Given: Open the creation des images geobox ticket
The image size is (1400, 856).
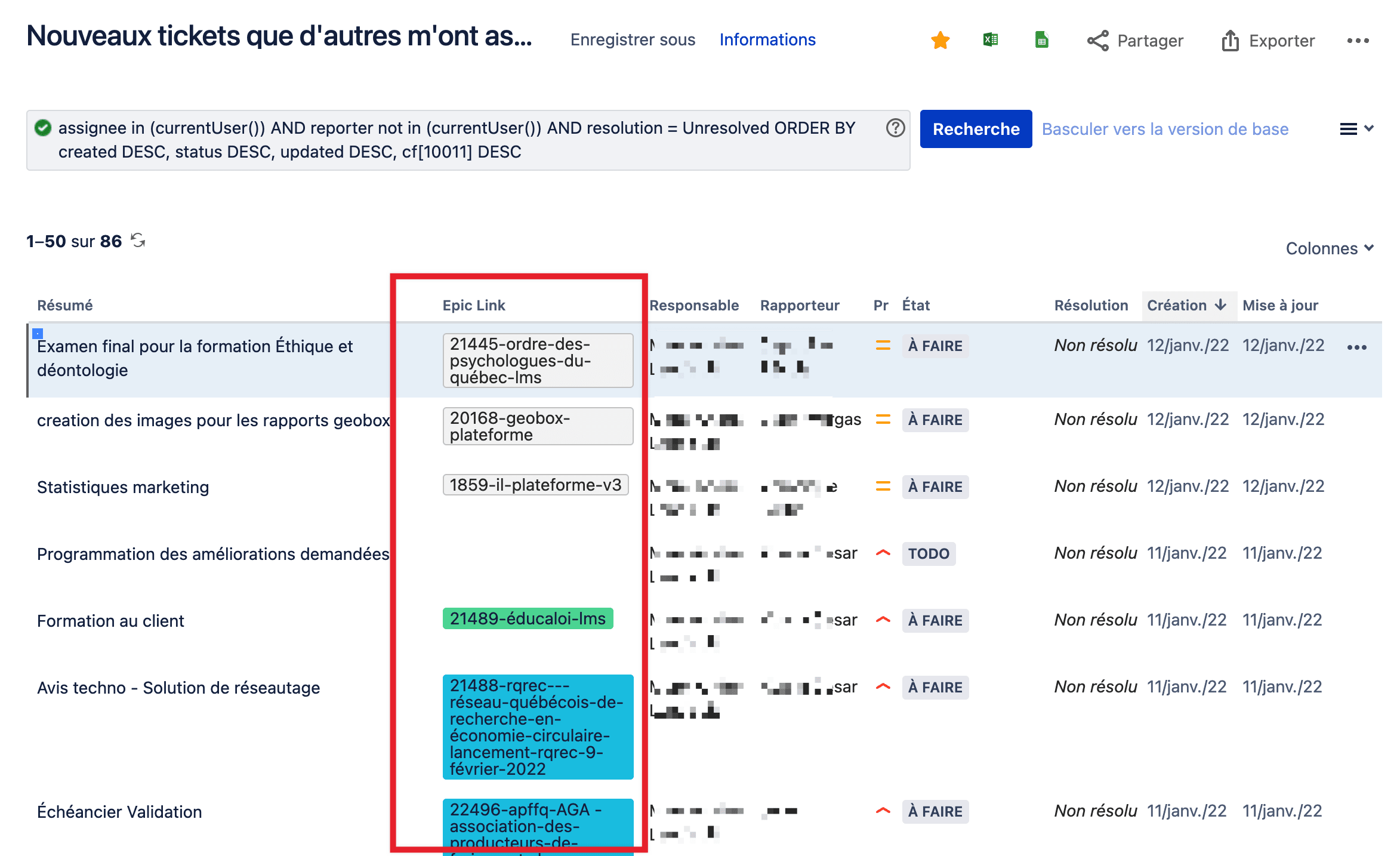Looking at the screenshot, I should click(x=213, y=420).
